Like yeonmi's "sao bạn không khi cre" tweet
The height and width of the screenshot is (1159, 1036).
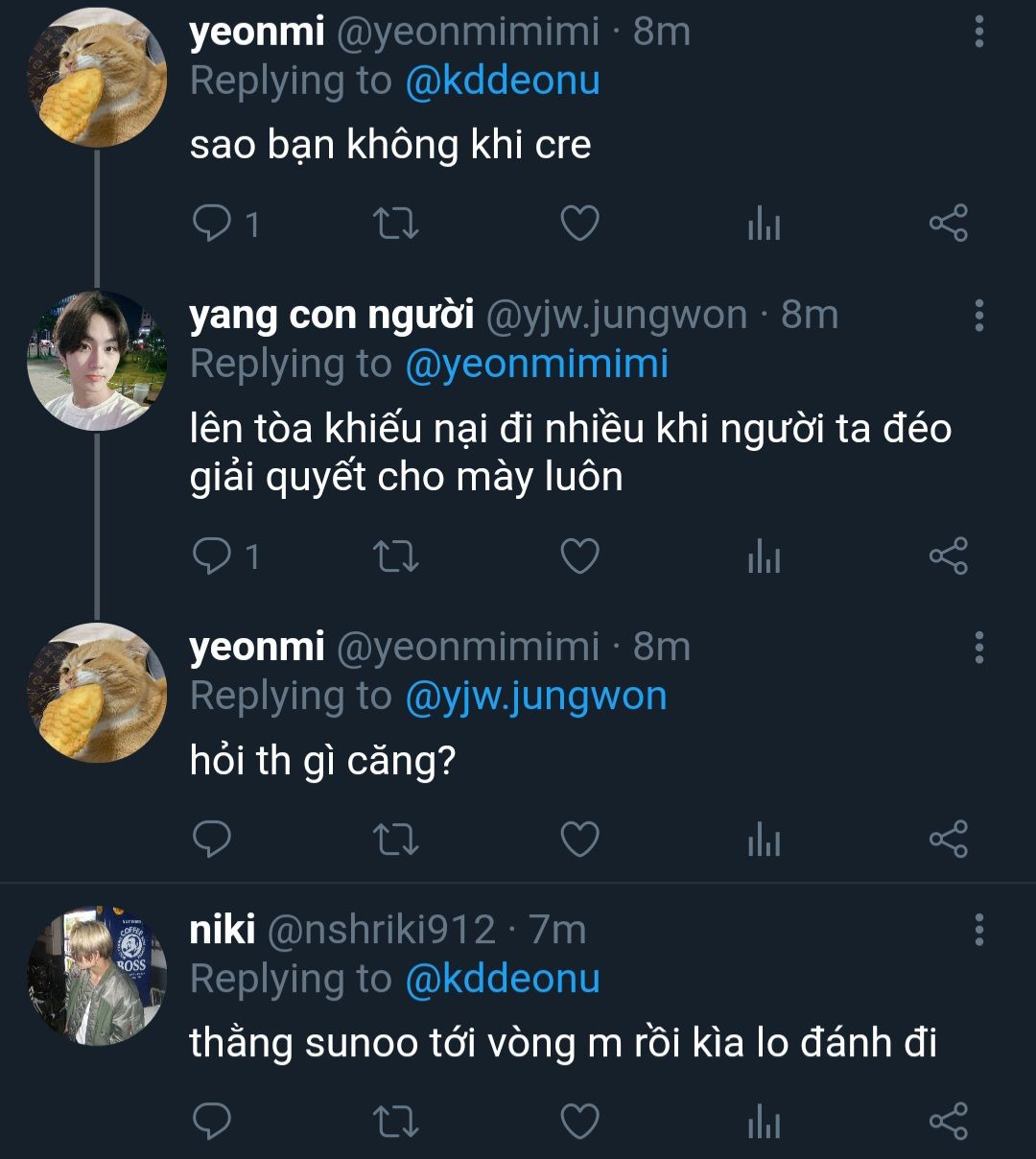(x=579, y=225)
